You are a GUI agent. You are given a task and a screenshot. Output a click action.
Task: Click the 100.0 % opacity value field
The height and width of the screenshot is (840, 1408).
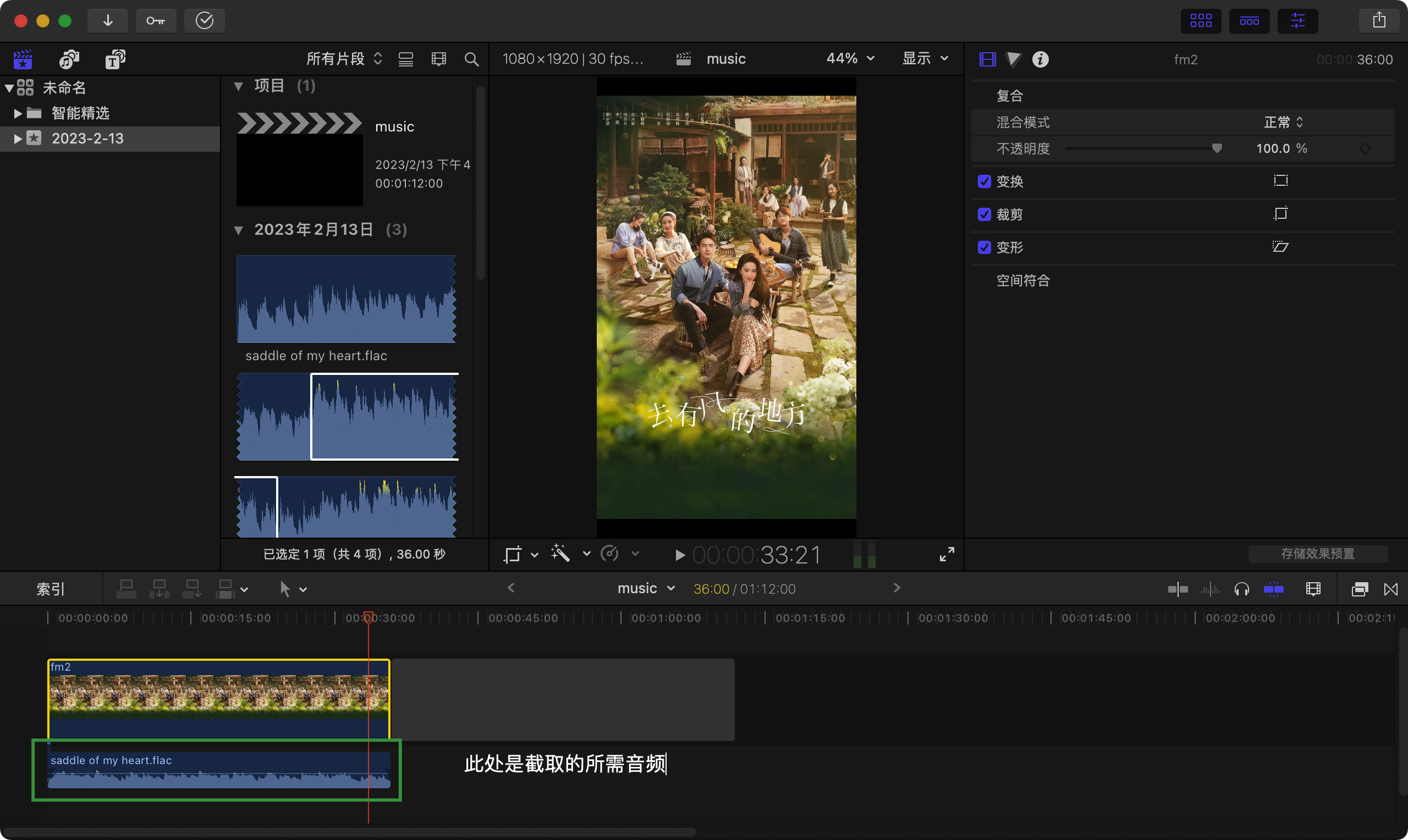click(1281, 148)
